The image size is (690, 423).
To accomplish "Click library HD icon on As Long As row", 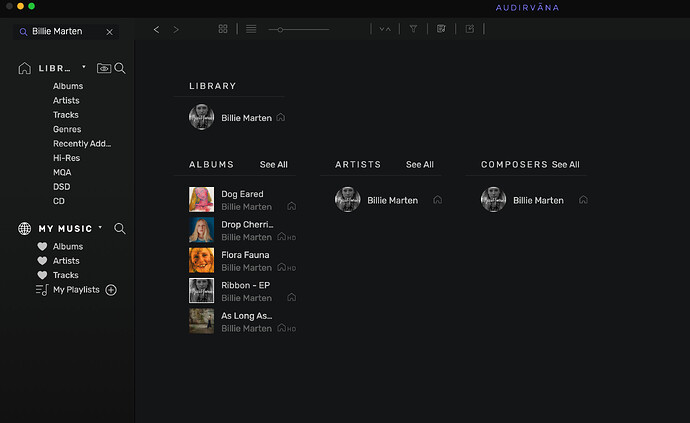I will tap(286, 328).
